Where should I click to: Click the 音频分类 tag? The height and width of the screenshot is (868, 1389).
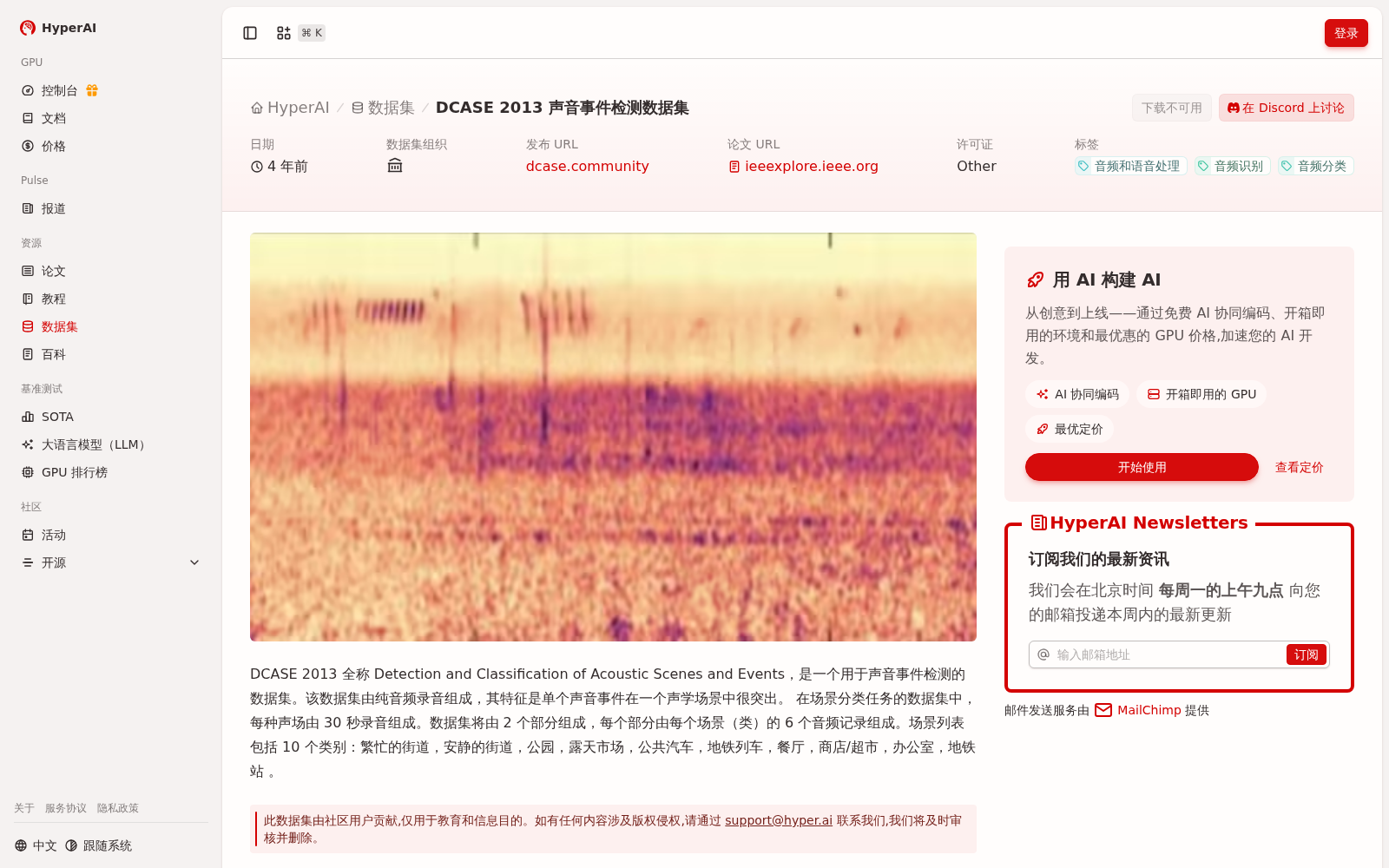click(x=1315, y=166)
